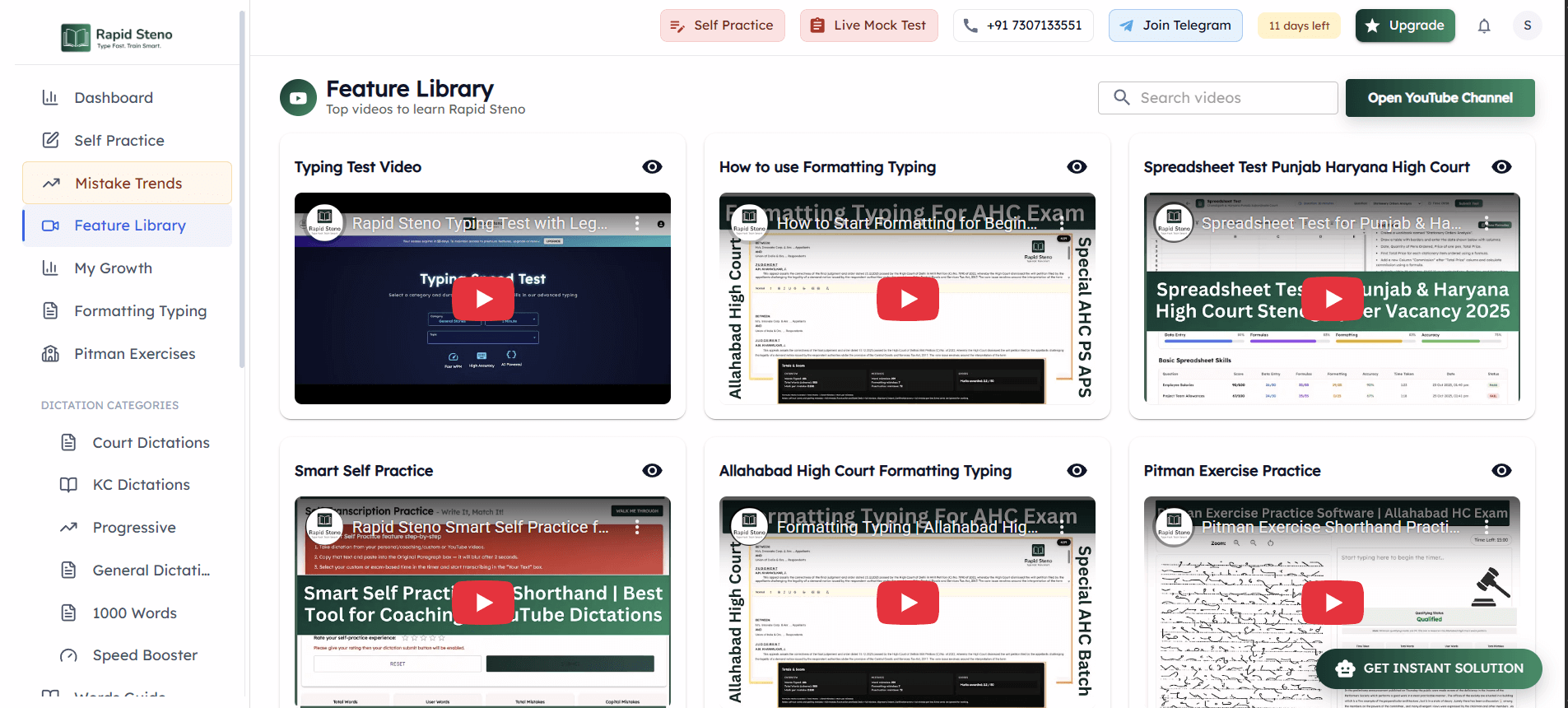The image size is (1568, 708).
Task: Open three-dot menu on Pitman Exercise video
Action: 1487,527
